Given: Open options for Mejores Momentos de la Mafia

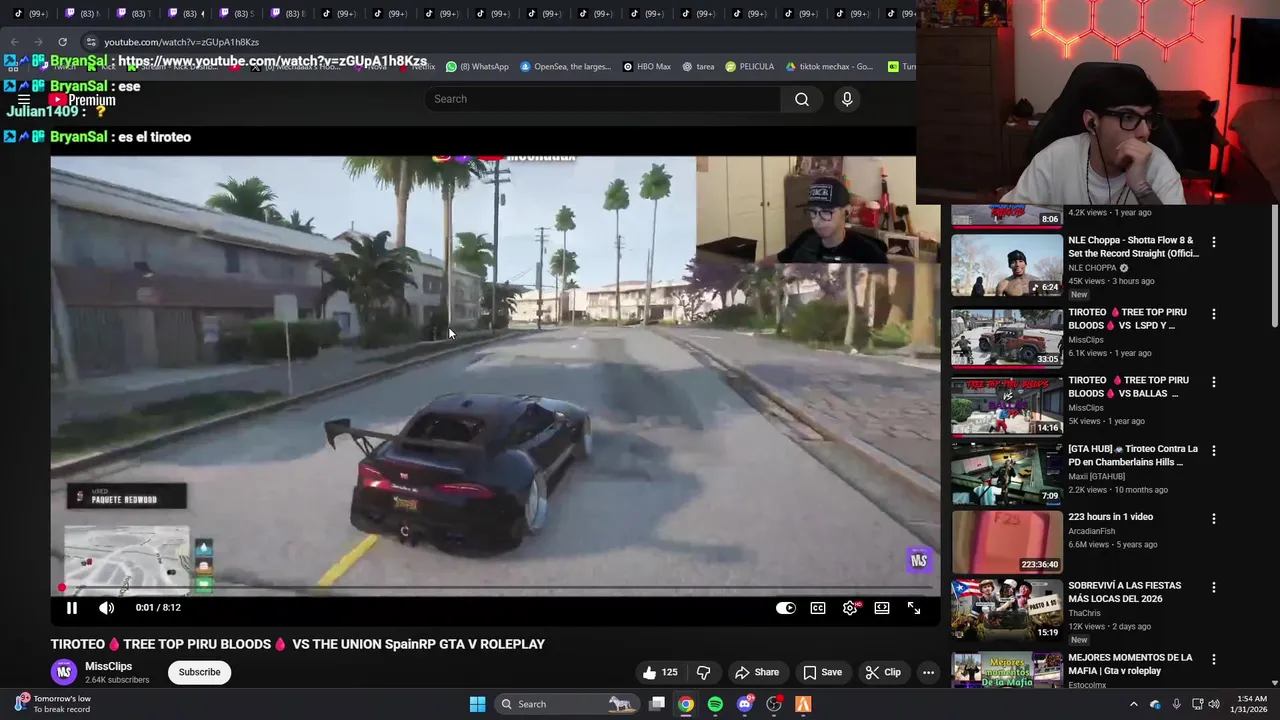Looking at the screenshot, I should [1214, 659].
